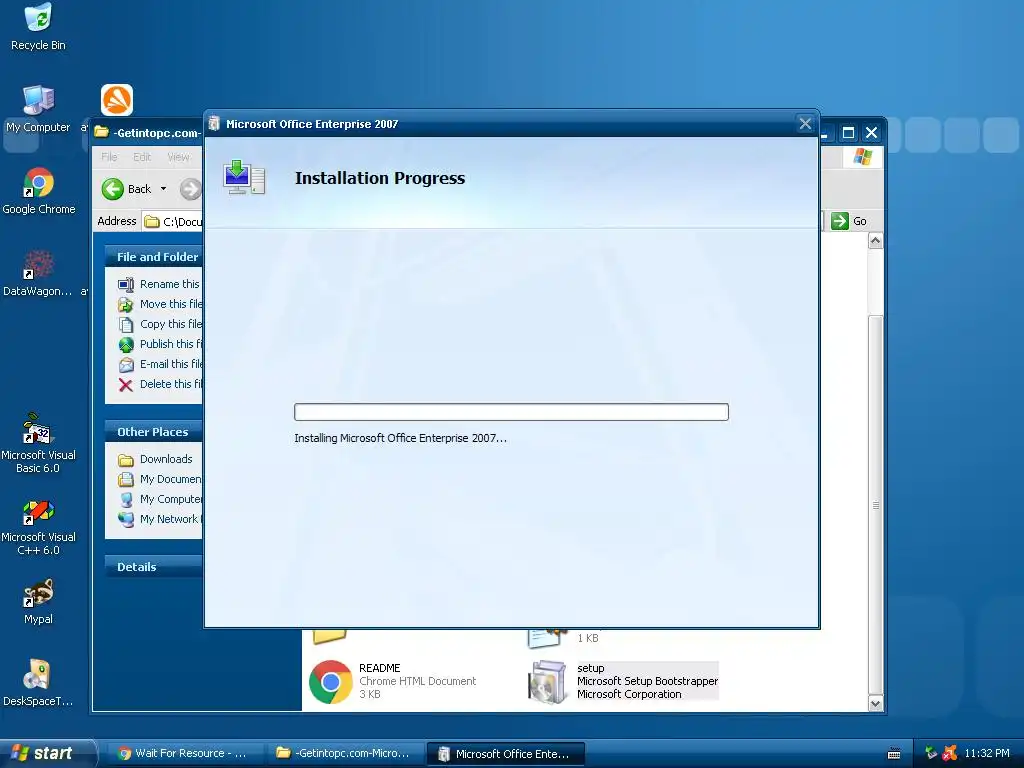Select the README Chrome HTML file icon
This screenshot has width=1024, height=768.
[x=330, y=682]
